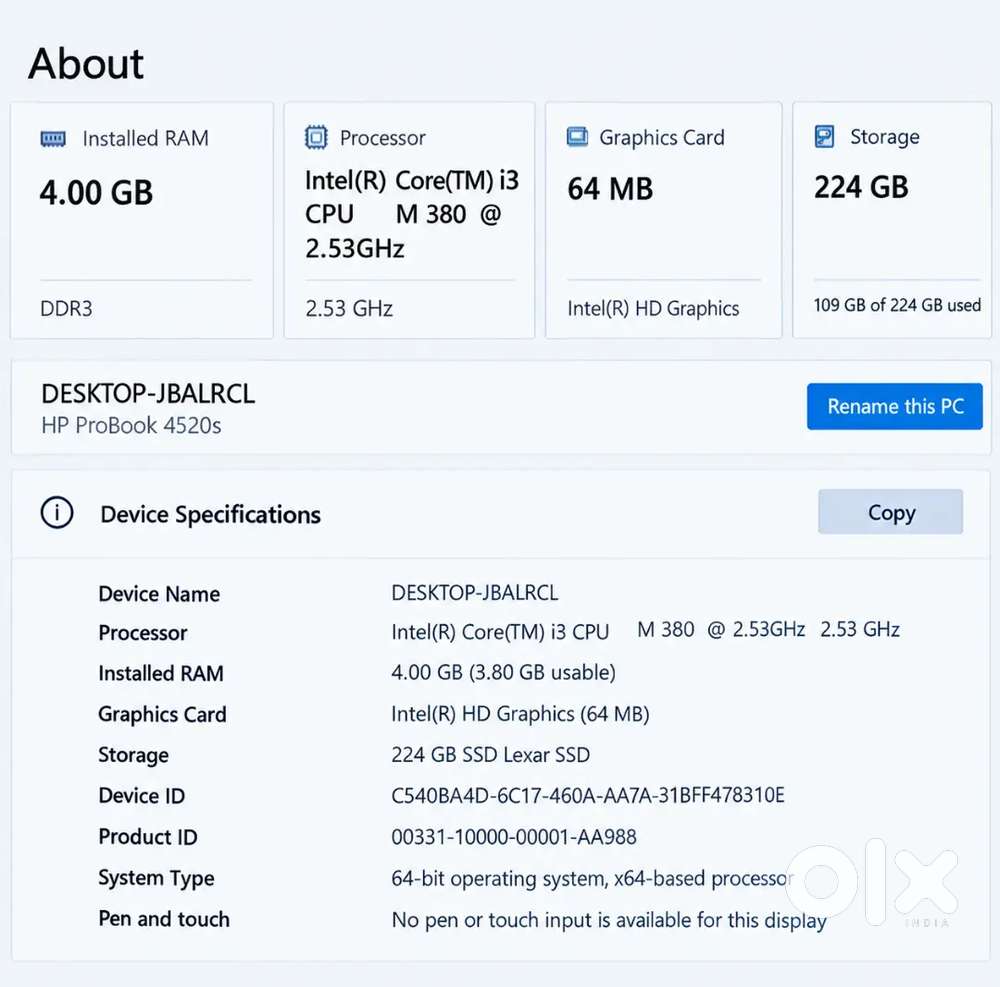
Task: Copy the device specifications
Action: pyautogui.click(x=890, y=511)
